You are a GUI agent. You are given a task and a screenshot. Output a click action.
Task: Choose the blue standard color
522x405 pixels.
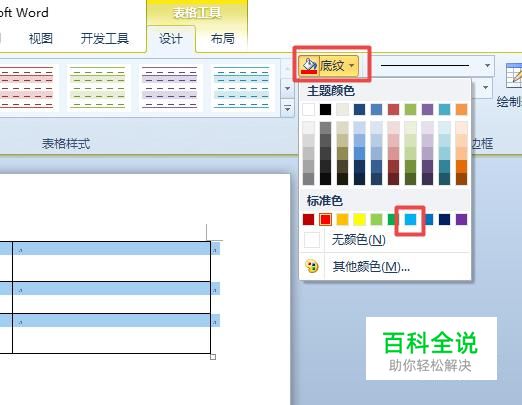pyautogui.click(x=429, y=219)
